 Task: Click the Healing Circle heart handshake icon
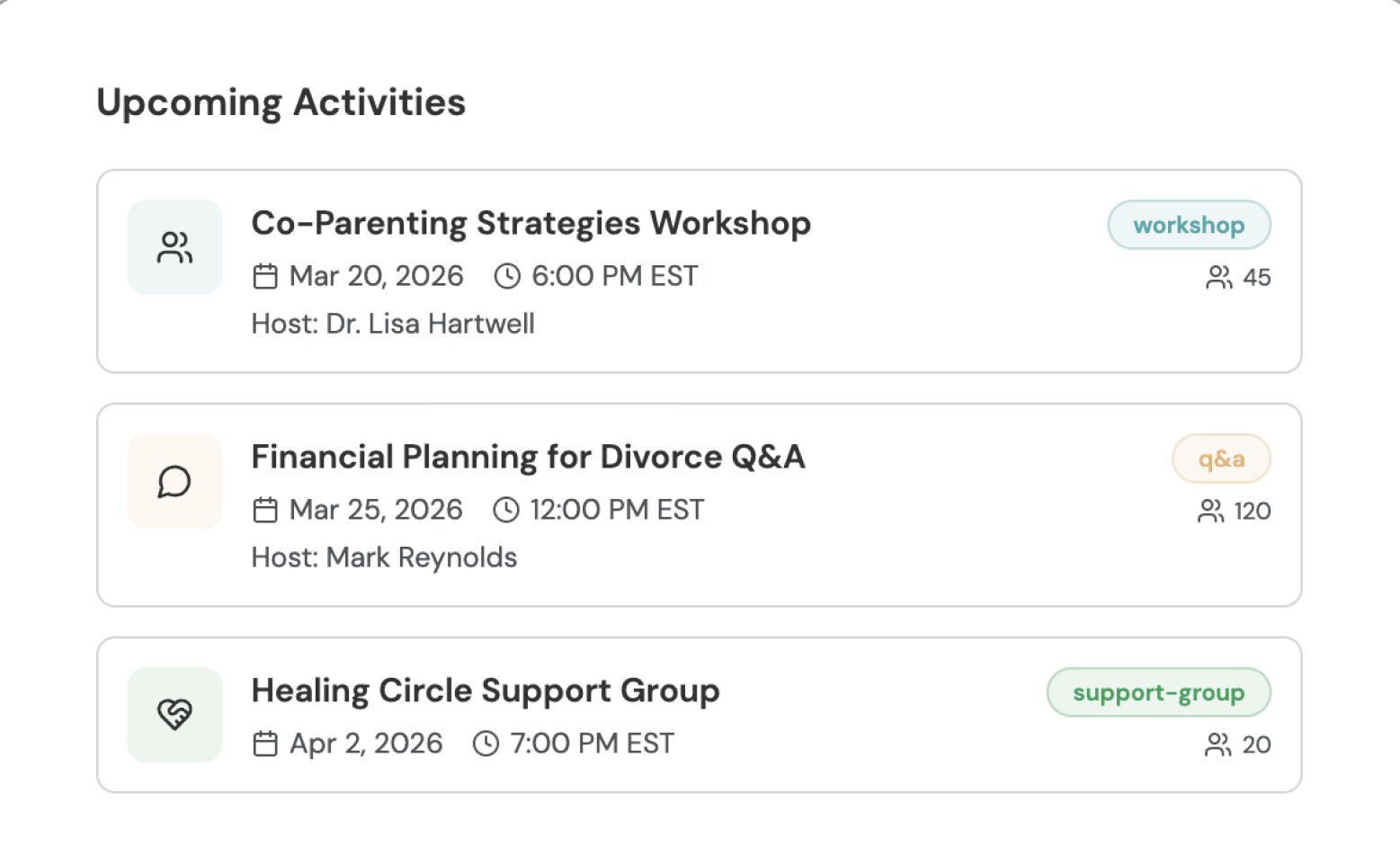[x=174, y=715]
